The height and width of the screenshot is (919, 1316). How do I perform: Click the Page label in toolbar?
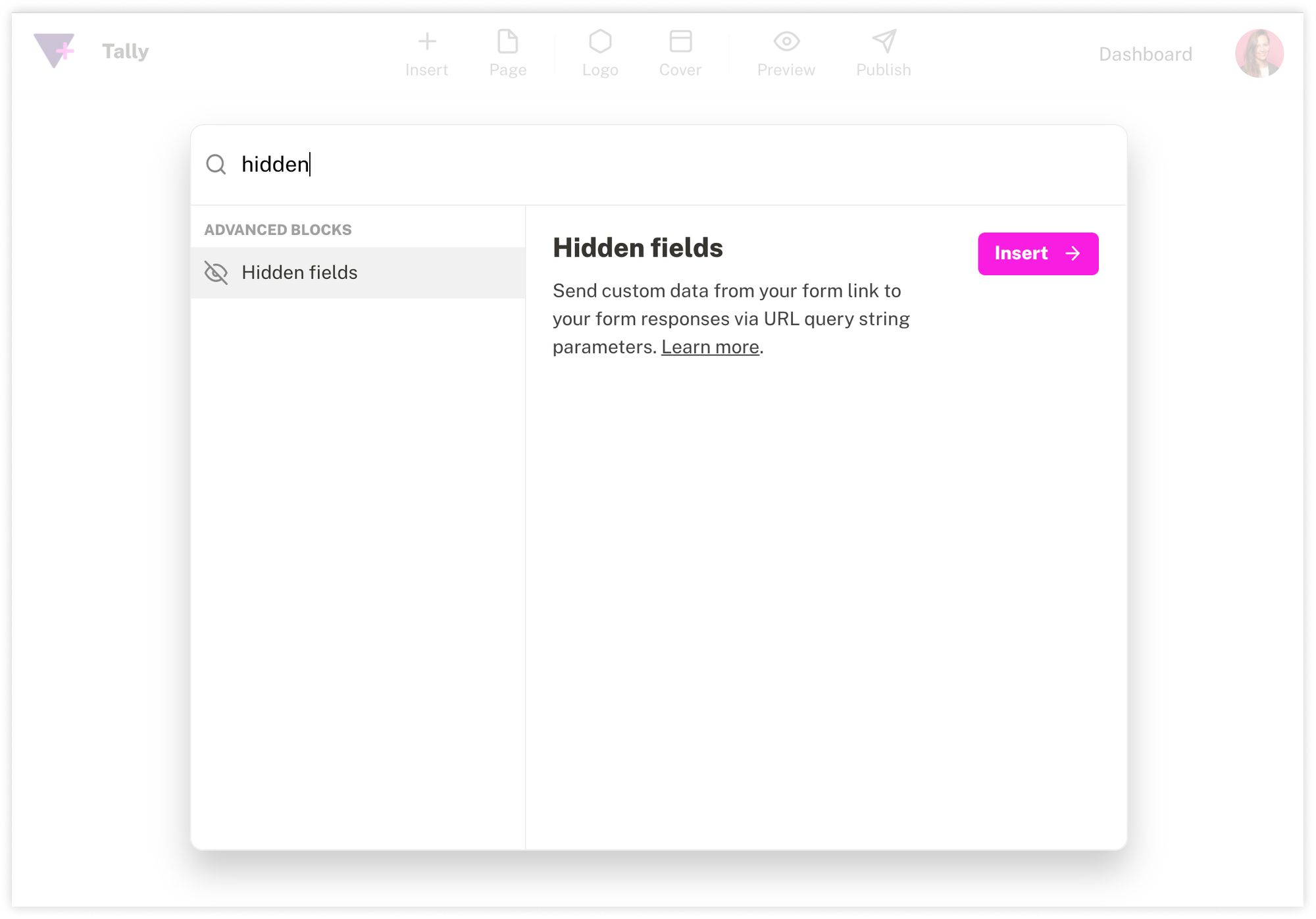click(507, 70)
